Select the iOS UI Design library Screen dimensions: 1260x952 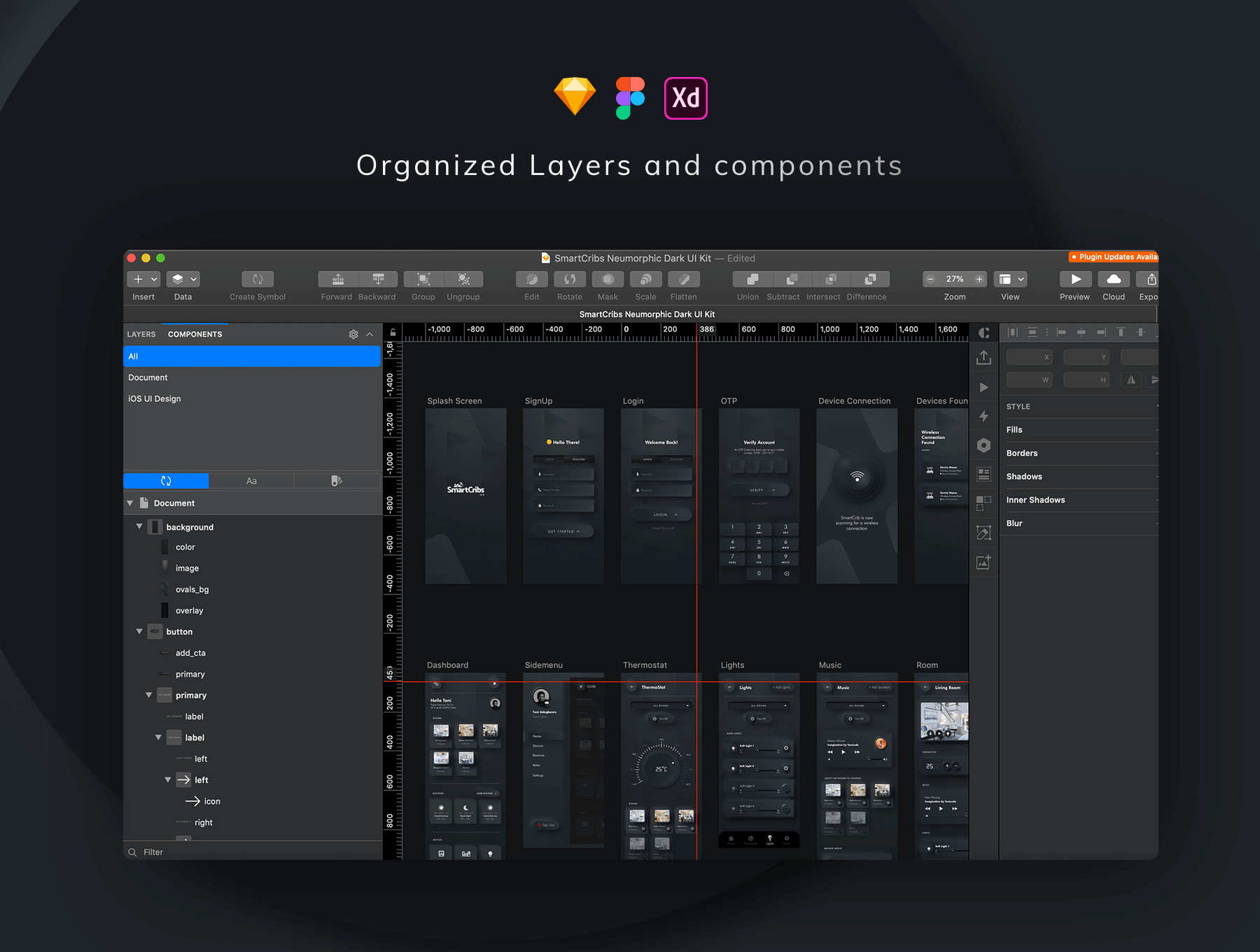[155, 399]
